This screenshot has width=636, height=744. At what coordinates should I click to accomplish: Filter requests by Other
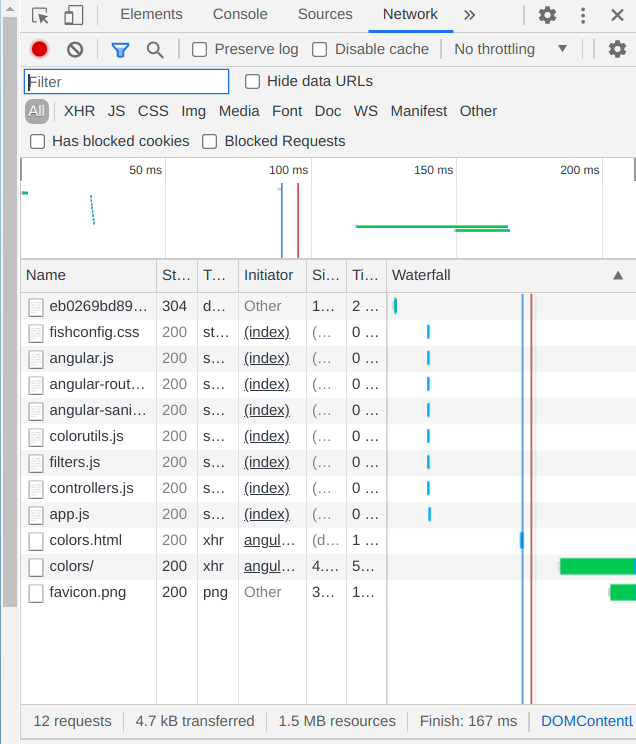[478, 111]
